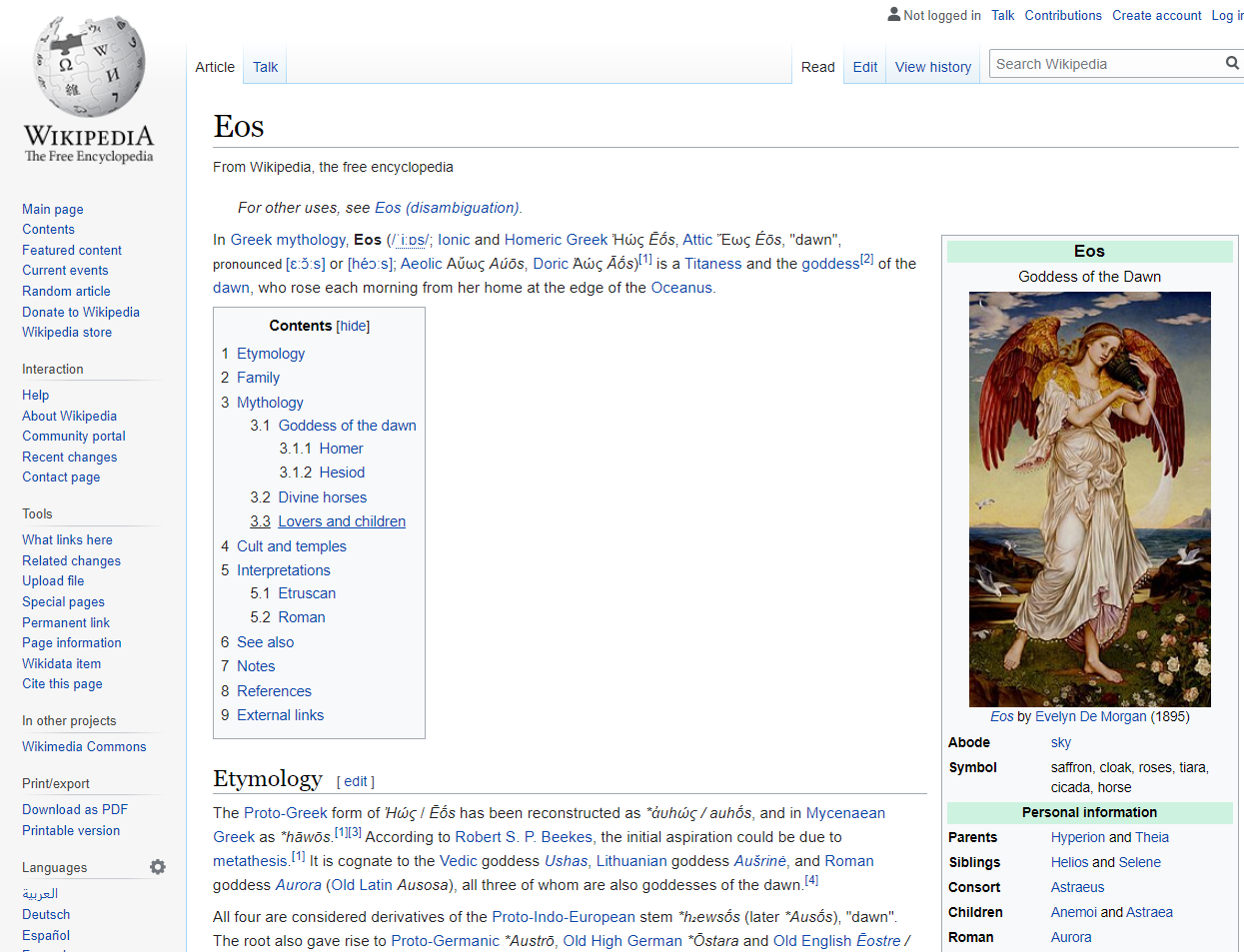Switch to the Article tab
This screenshot has width=1244, height=952.
(x=215, y=67)
